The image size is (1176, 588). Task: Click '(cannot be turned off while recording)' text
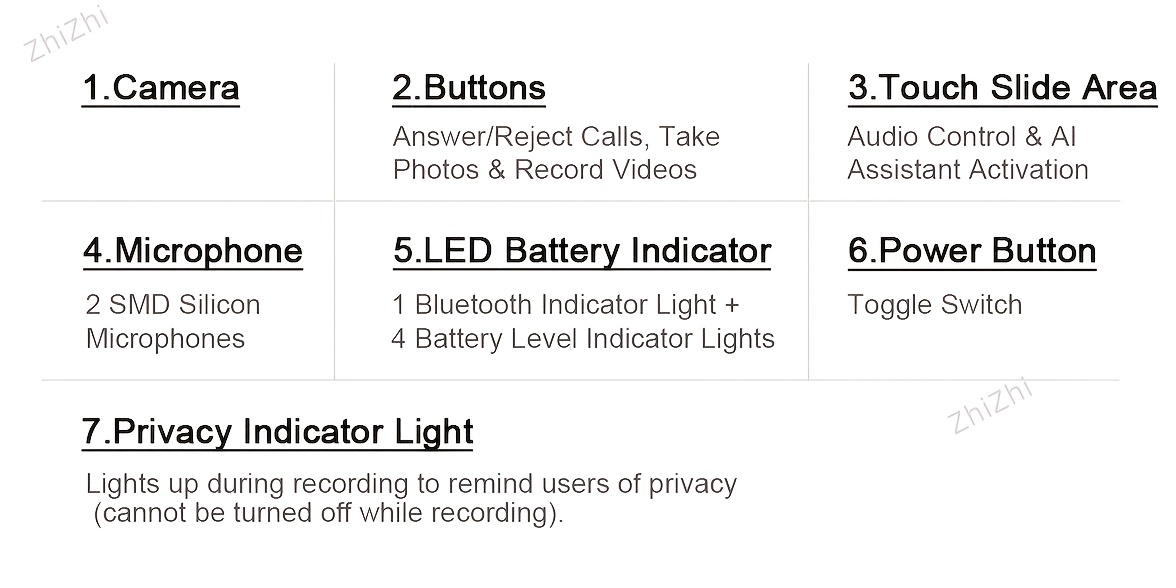coord(328,514)
